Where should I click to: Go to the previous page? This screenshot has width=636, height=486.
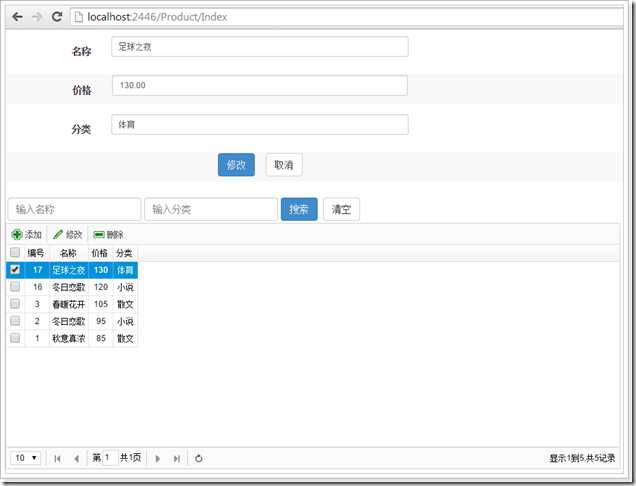point(77,458)
